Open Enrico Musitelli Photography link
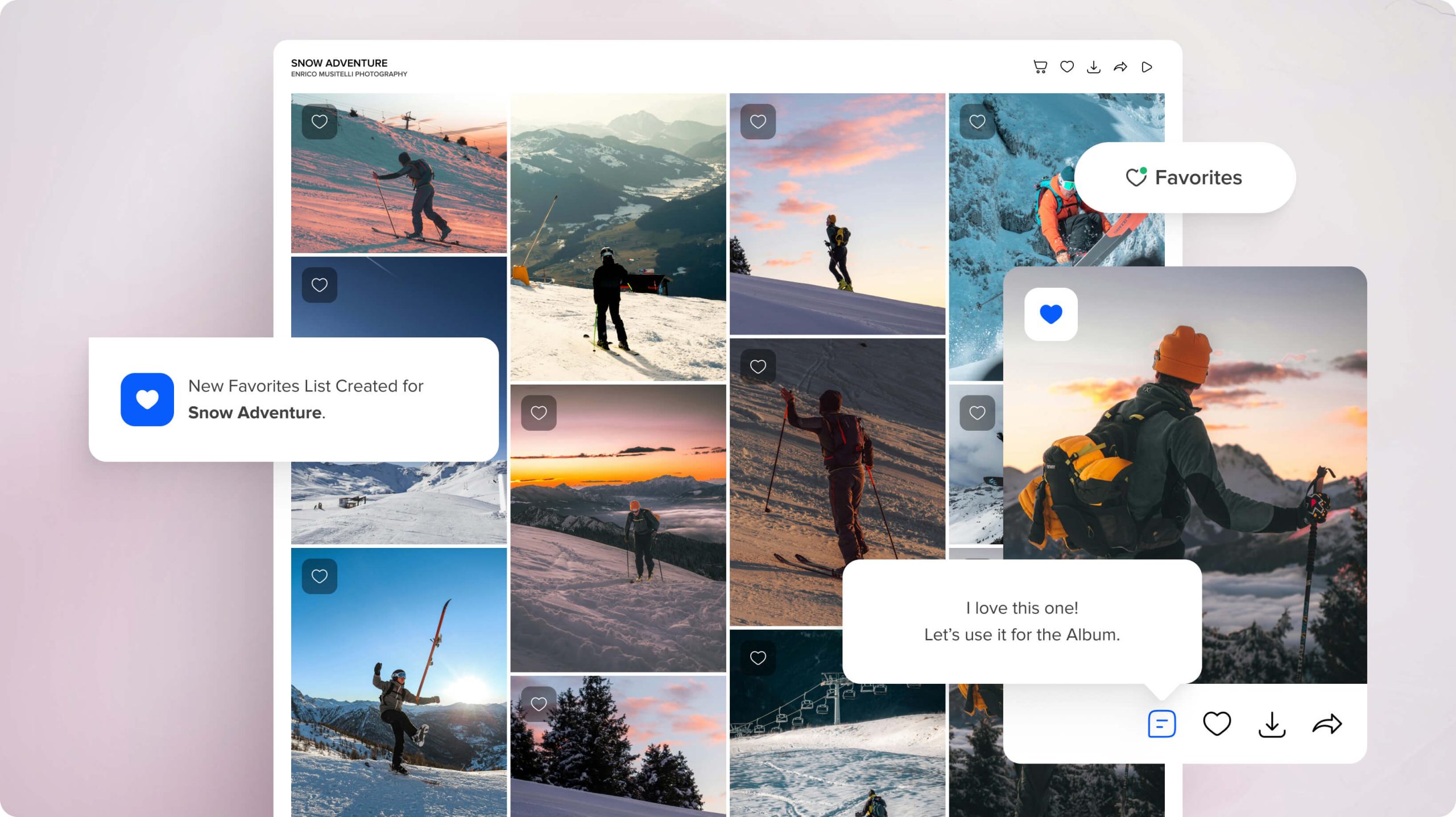This screenshot has height=817, width=1456. pyautogui.click(x=349, y=74)
